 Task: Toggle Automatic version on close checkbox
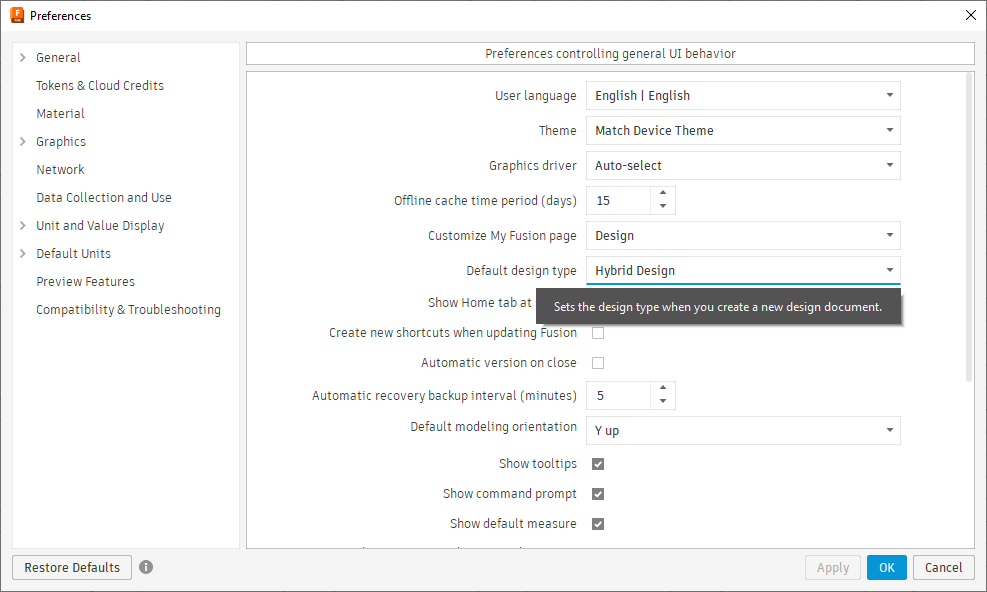point(598,363)
